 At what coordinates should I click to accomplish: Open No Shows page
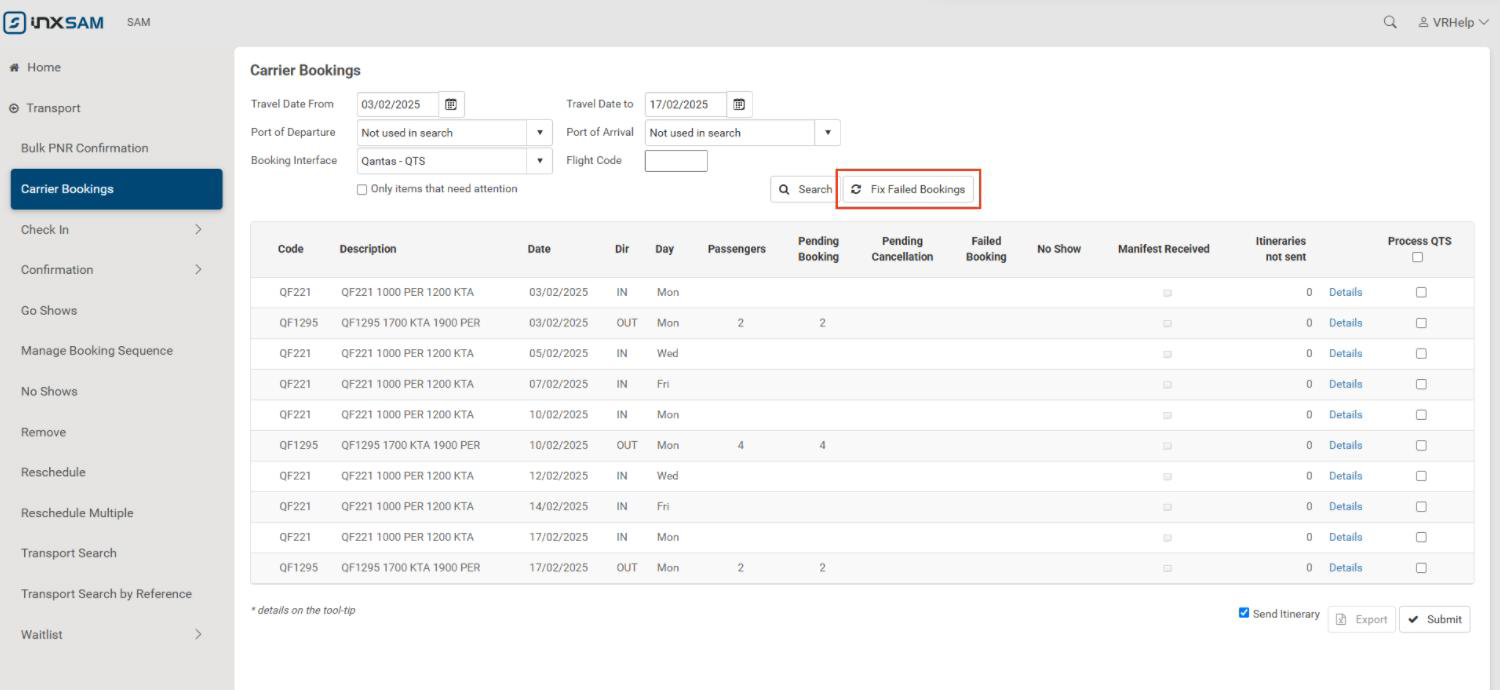(49, 391)
